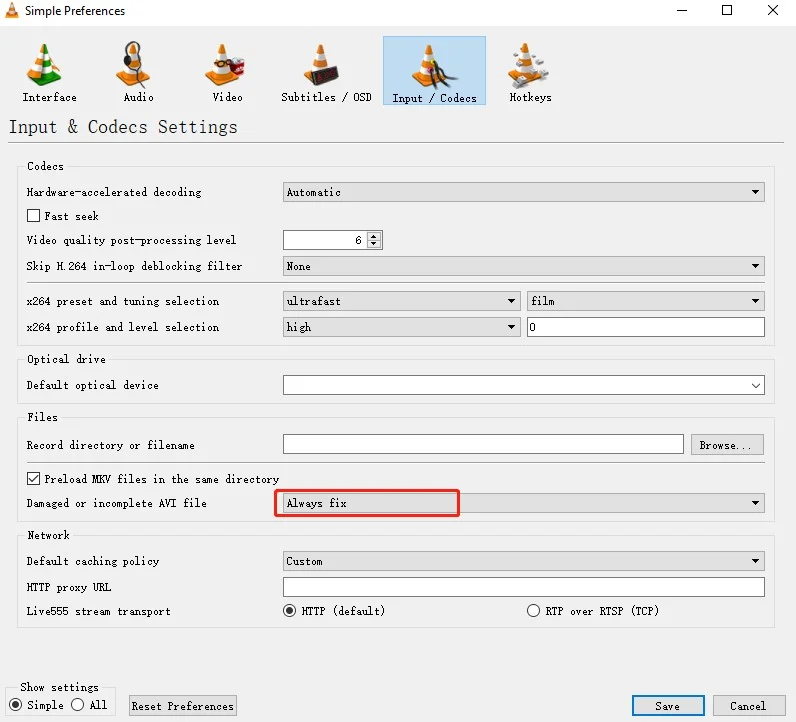Open Hardware-accelerated decoding dropdown
The image size is (796, 722).
(523, 192)
